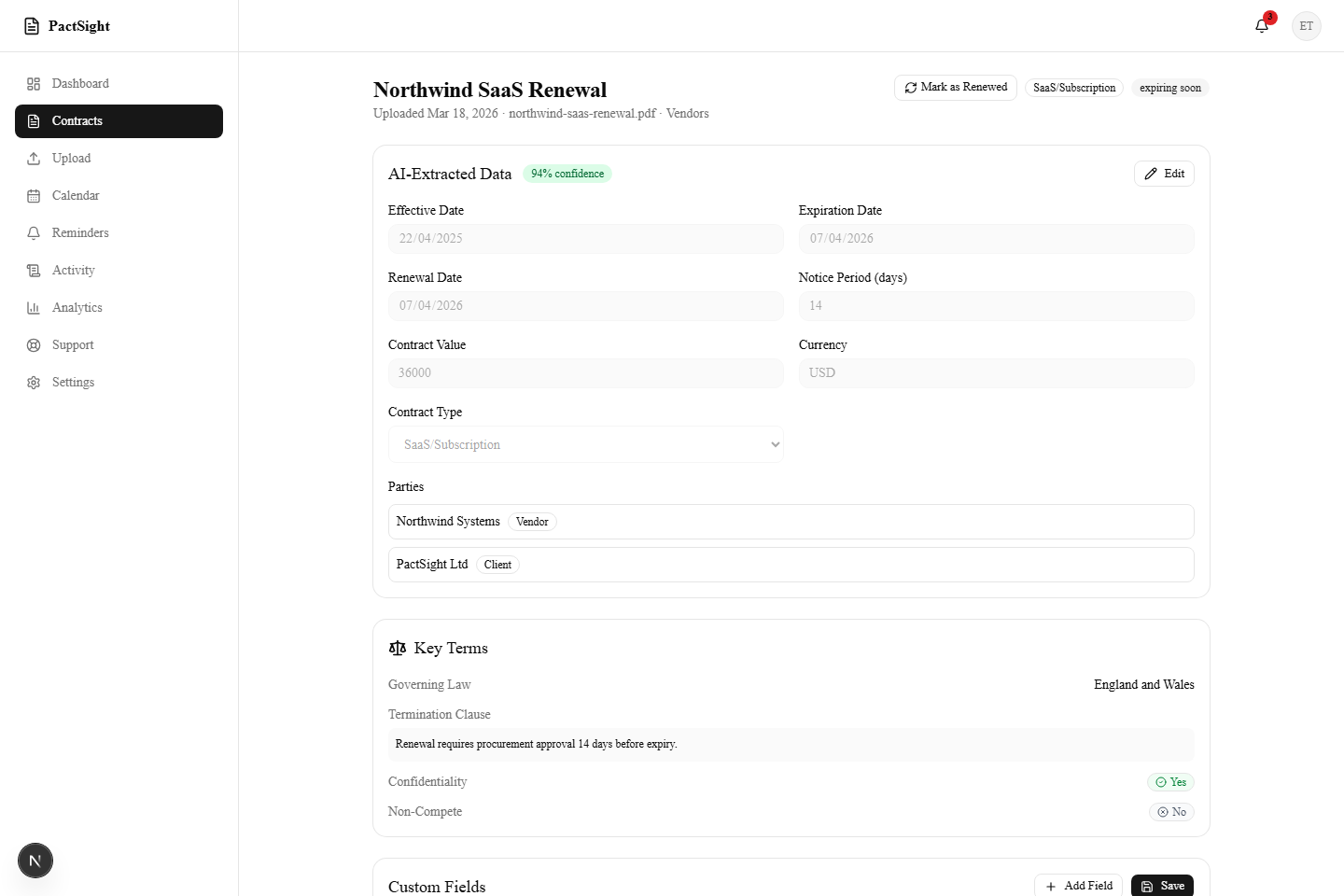Go to Reminders in the sidebar
Image resolution: width=1344 pixels, height=896 pixels.
coord(80,233)
